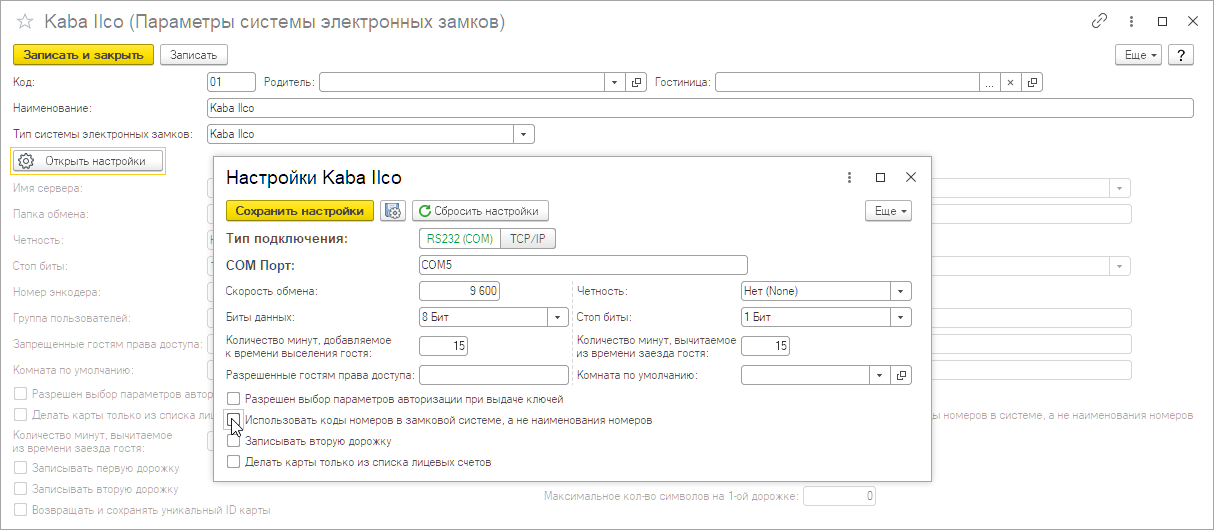Toggle background Записывать первую дорожку checkbox

(x=20, y=468)
